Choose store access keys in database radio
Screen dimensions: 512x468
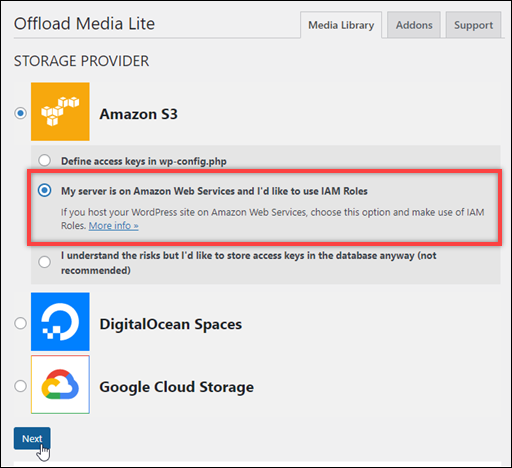(x=44, y=262)
